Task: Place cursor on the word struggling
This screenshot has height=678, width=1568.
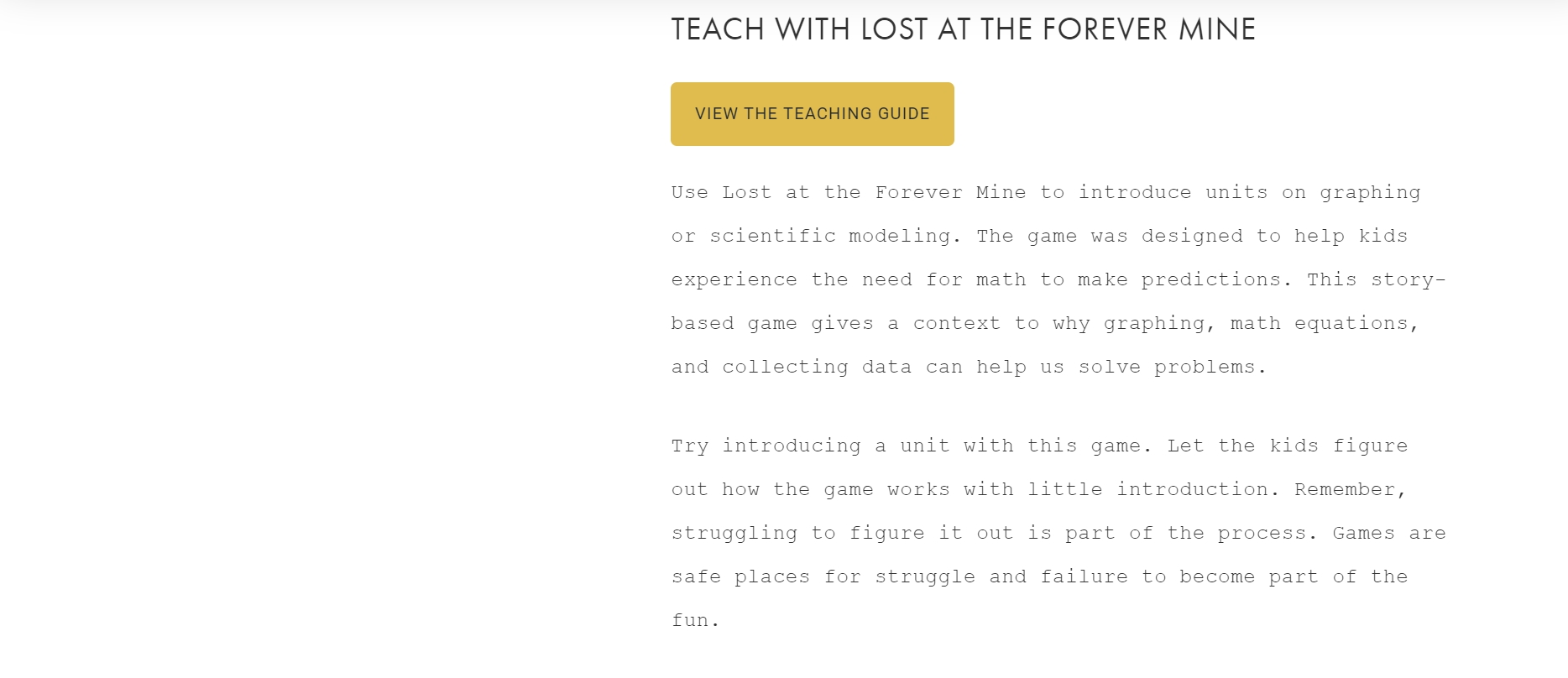Action: 734,534
